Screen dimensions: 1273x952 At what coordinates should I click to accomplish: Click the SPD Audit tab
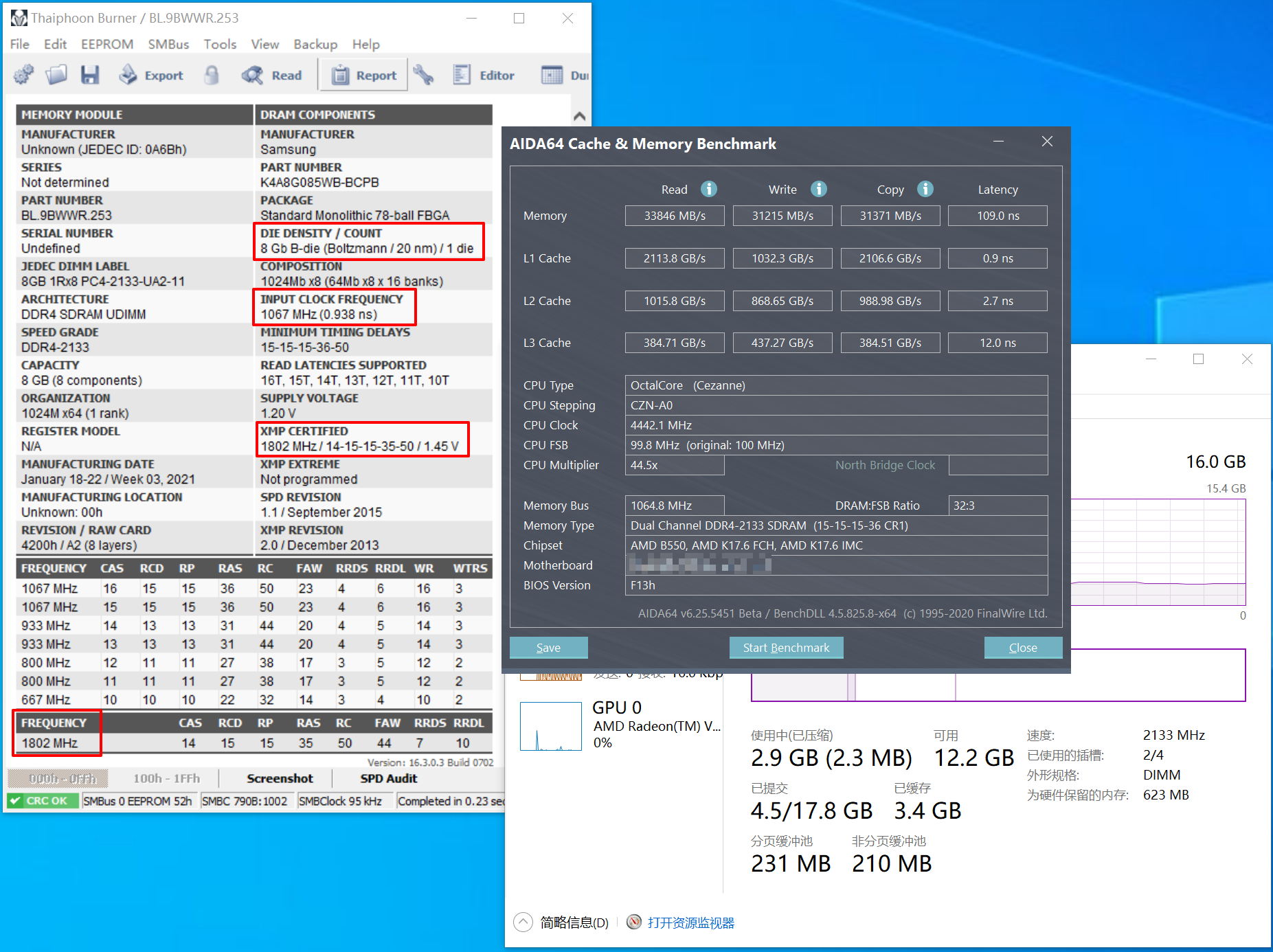pos(388,778)
